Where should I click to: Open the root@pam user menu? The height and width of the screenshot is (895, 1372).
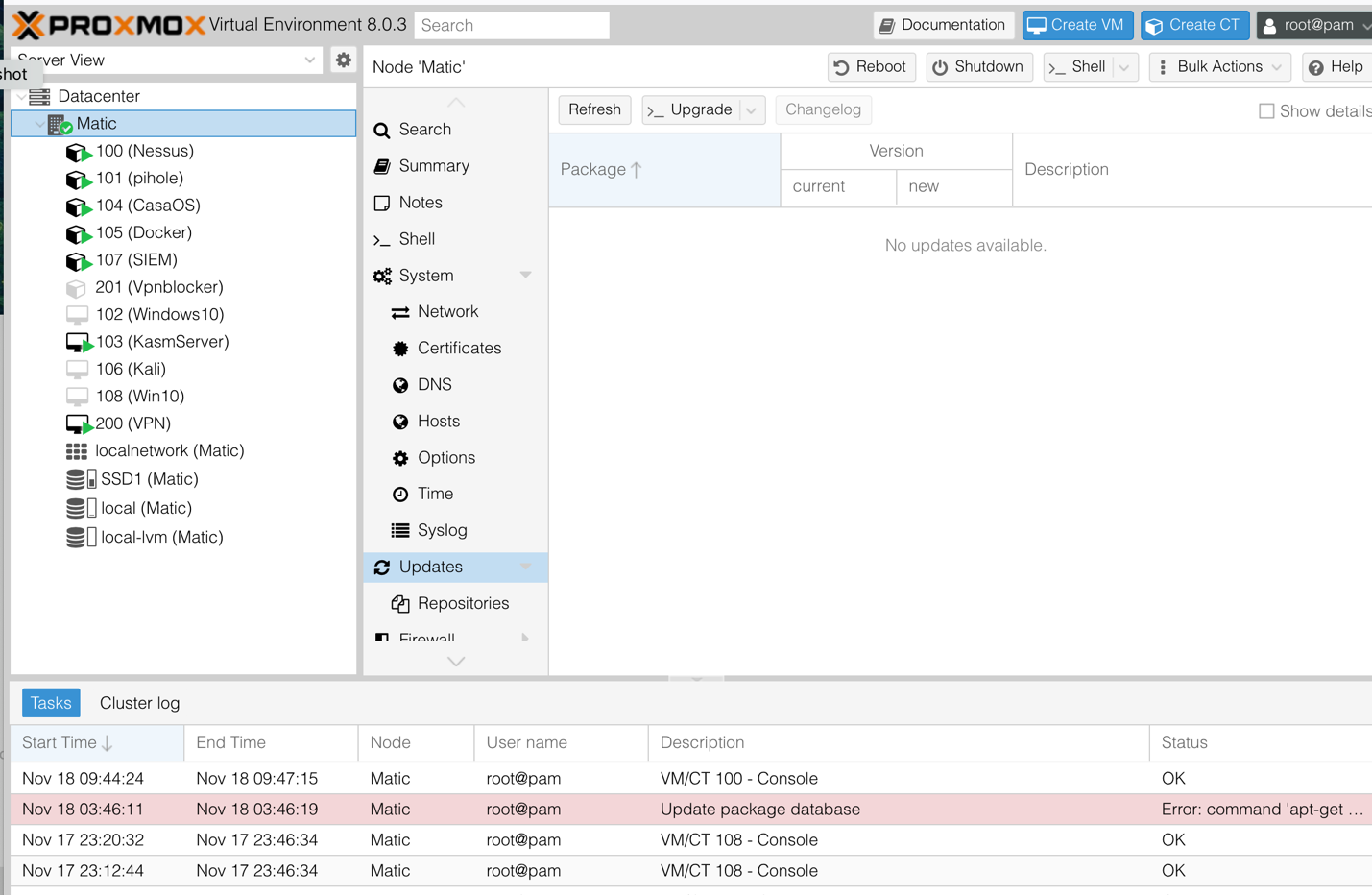coord(1315,25)
